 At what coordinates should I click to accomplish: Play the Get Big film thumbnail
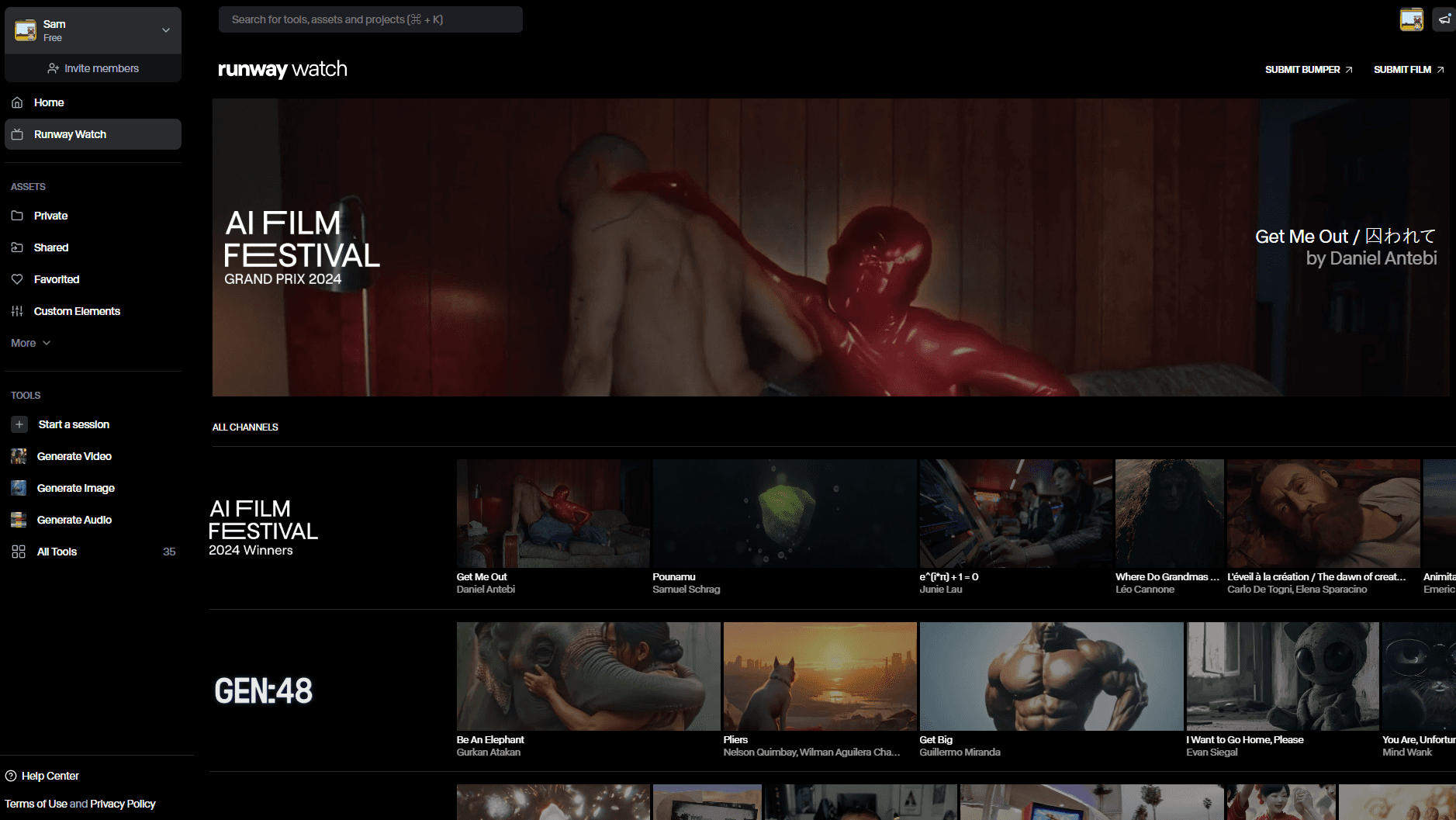[x=1051, y=676]
